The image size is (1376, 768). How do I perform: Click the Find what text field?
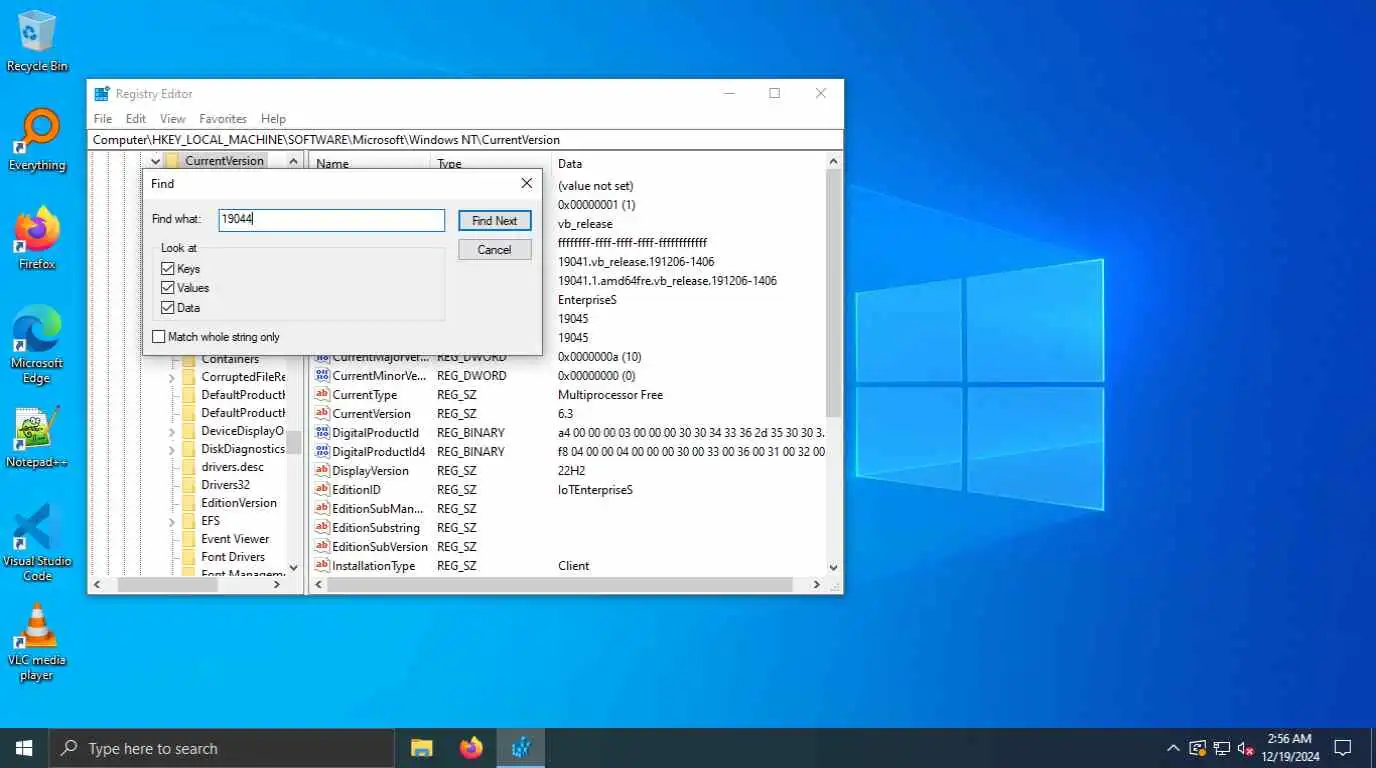332,219
